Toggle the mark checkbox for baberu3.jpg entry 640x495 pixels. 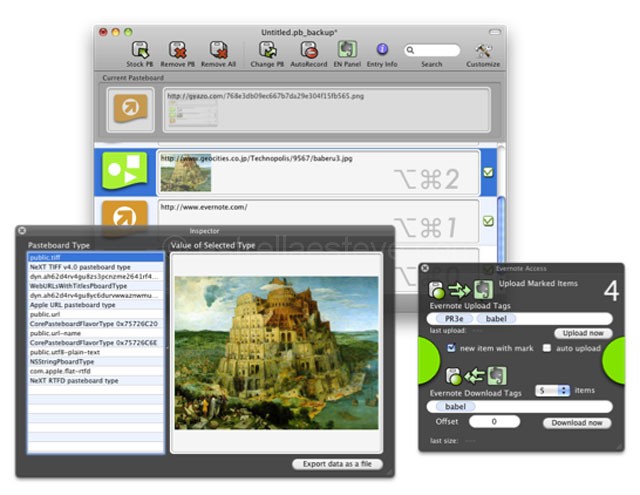tap(488, 172)
